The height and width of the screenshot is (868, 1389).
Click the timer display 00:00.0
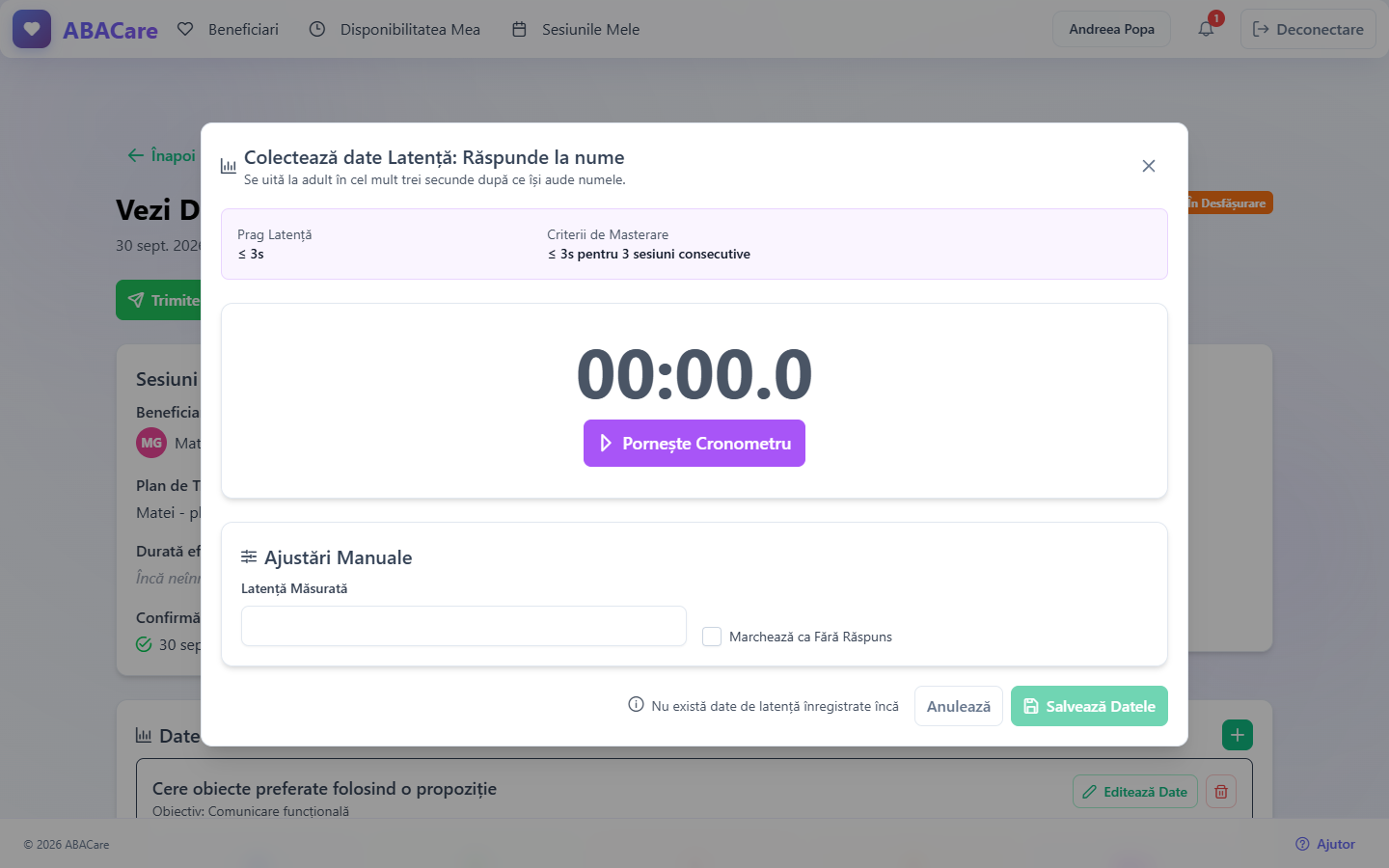[x=694, y=374]
